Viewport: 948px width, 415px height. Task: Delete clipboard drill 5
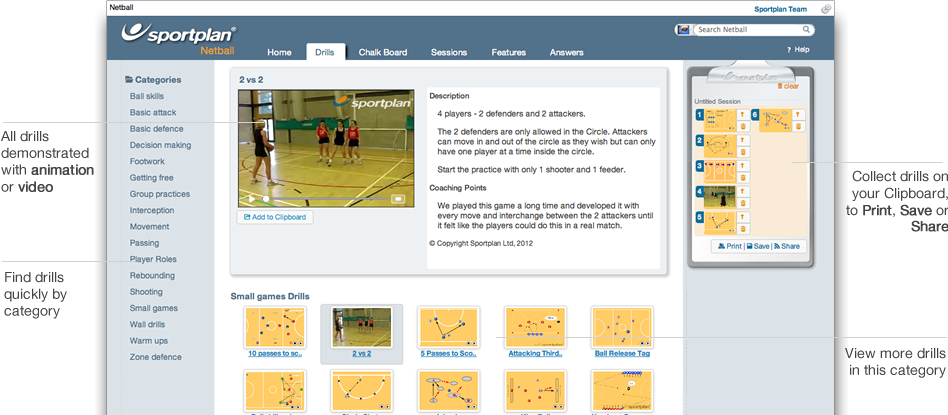742,229
